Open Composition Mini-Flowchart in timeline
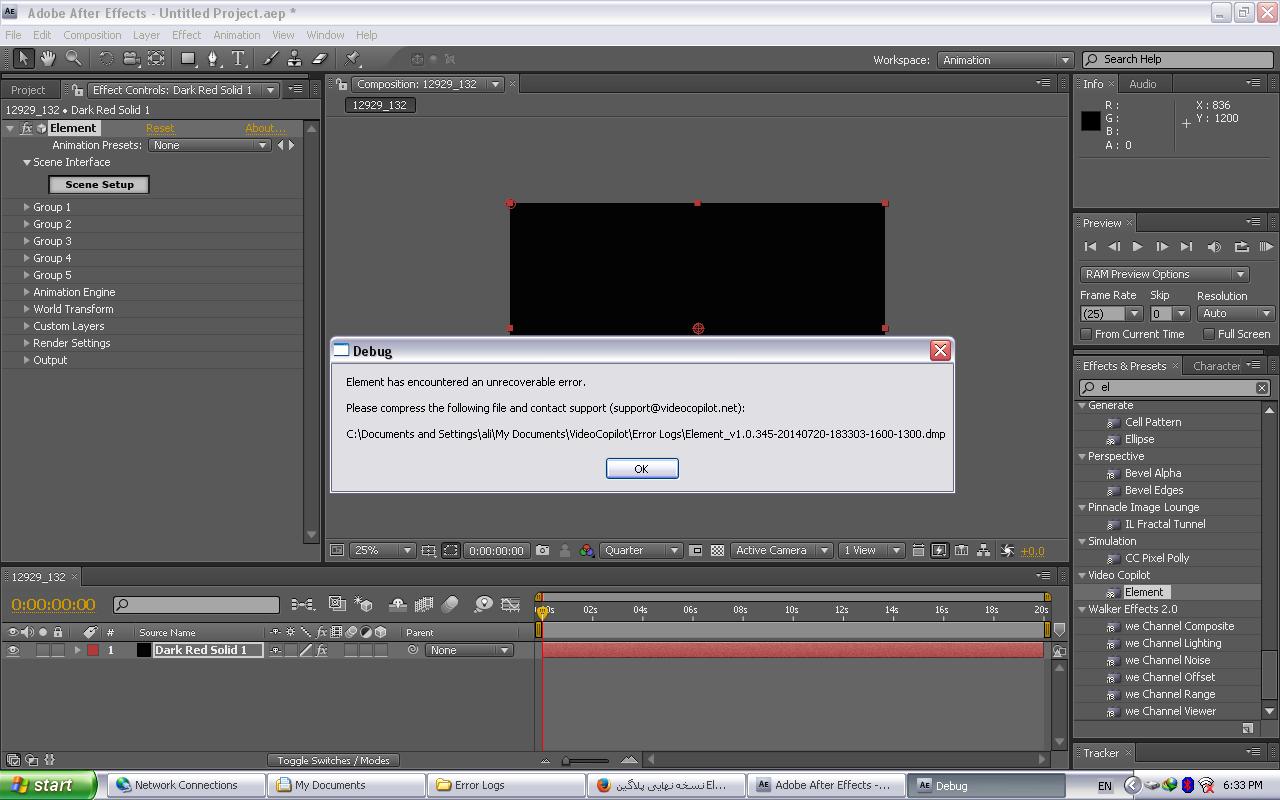Viewport: 1280px width, 800px height. click(x=302, y=604)
